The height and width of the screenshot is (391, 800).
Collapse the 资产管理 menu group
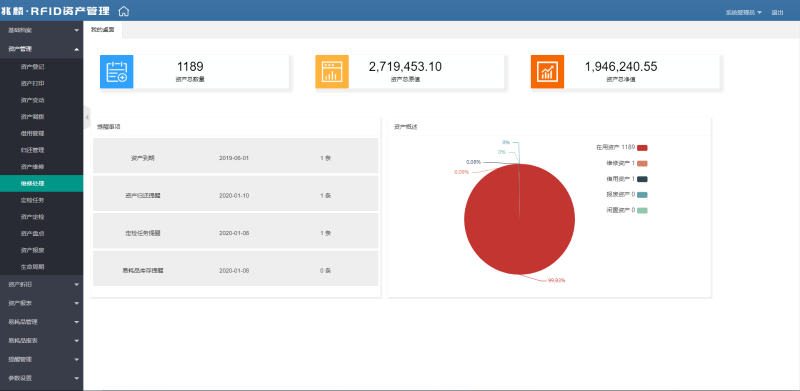(41, 49)
